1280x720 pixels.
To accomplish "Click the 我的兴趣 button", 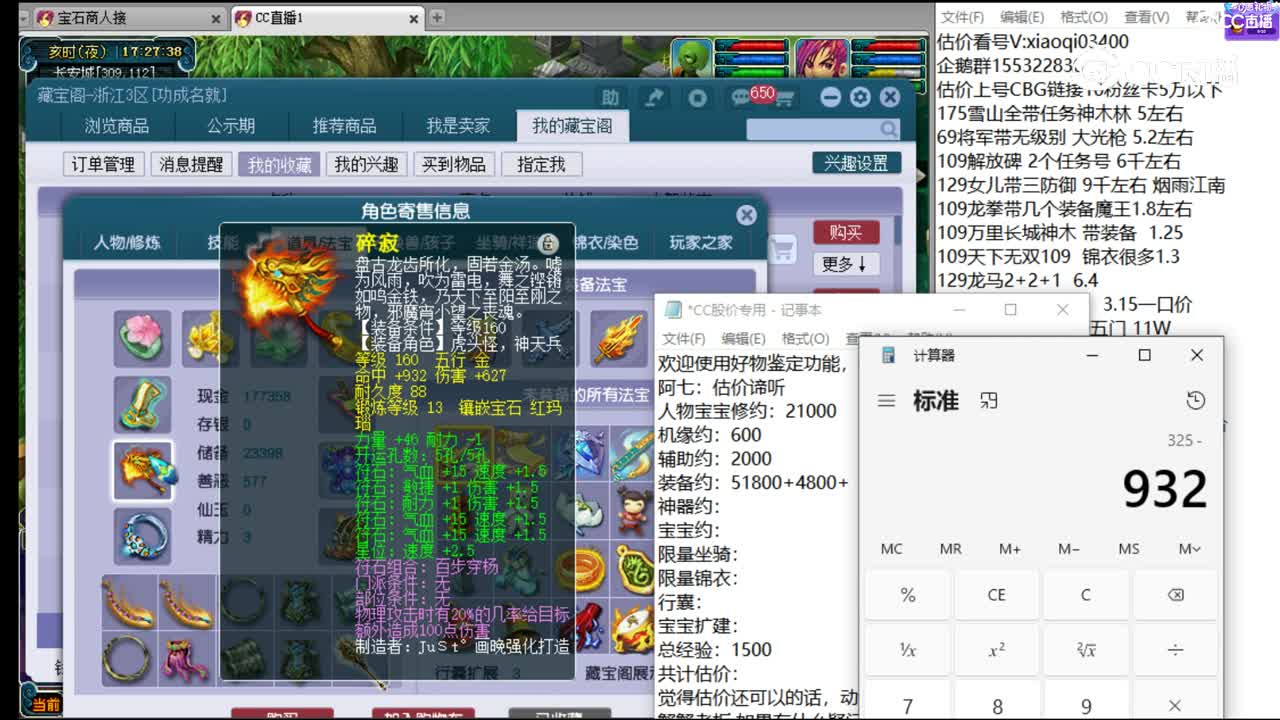I will point(366,165).
